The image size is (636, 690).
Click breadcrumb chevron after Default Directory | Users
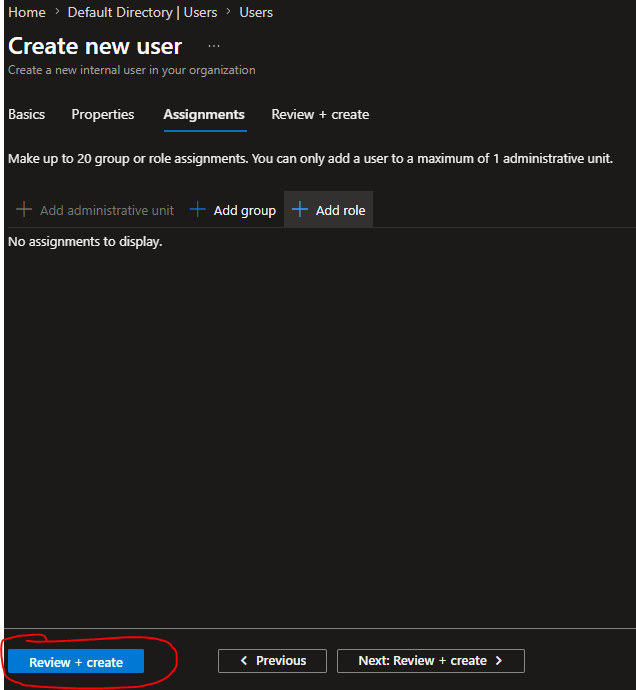(x=228, y=12)
